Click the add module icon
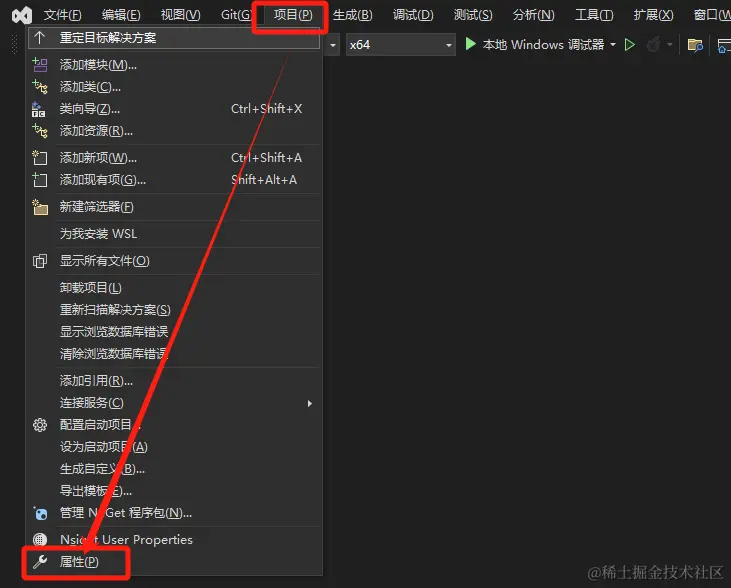The height and width of the screenshot is (588, 731). pos(40,65)
